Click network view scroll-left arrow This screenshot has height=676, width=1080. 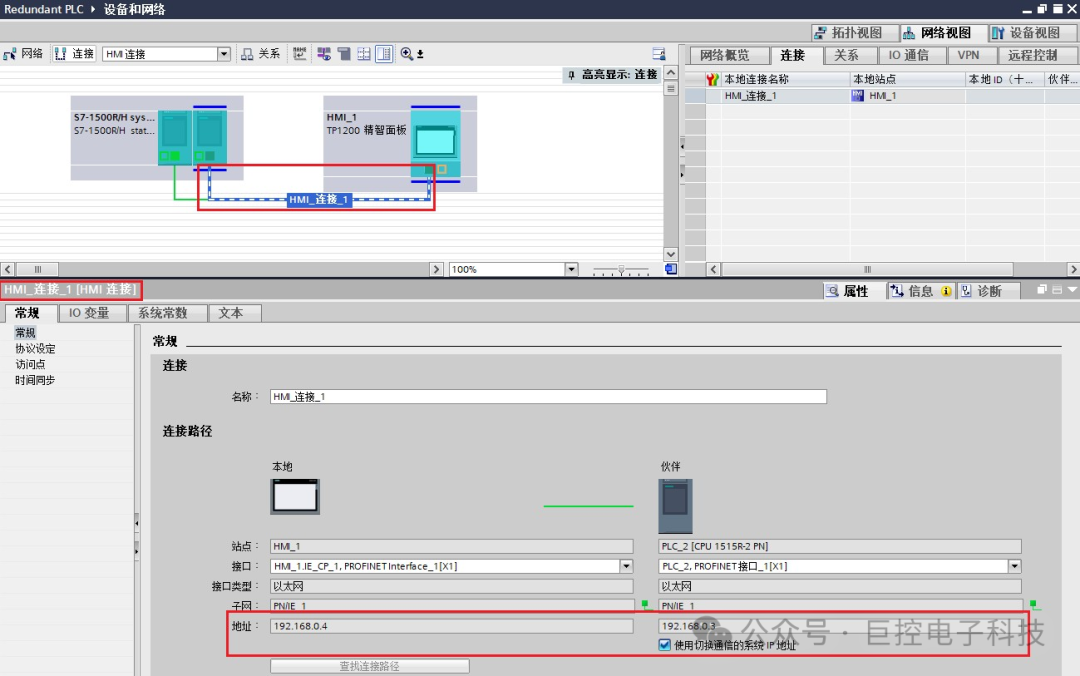[8, 269]
